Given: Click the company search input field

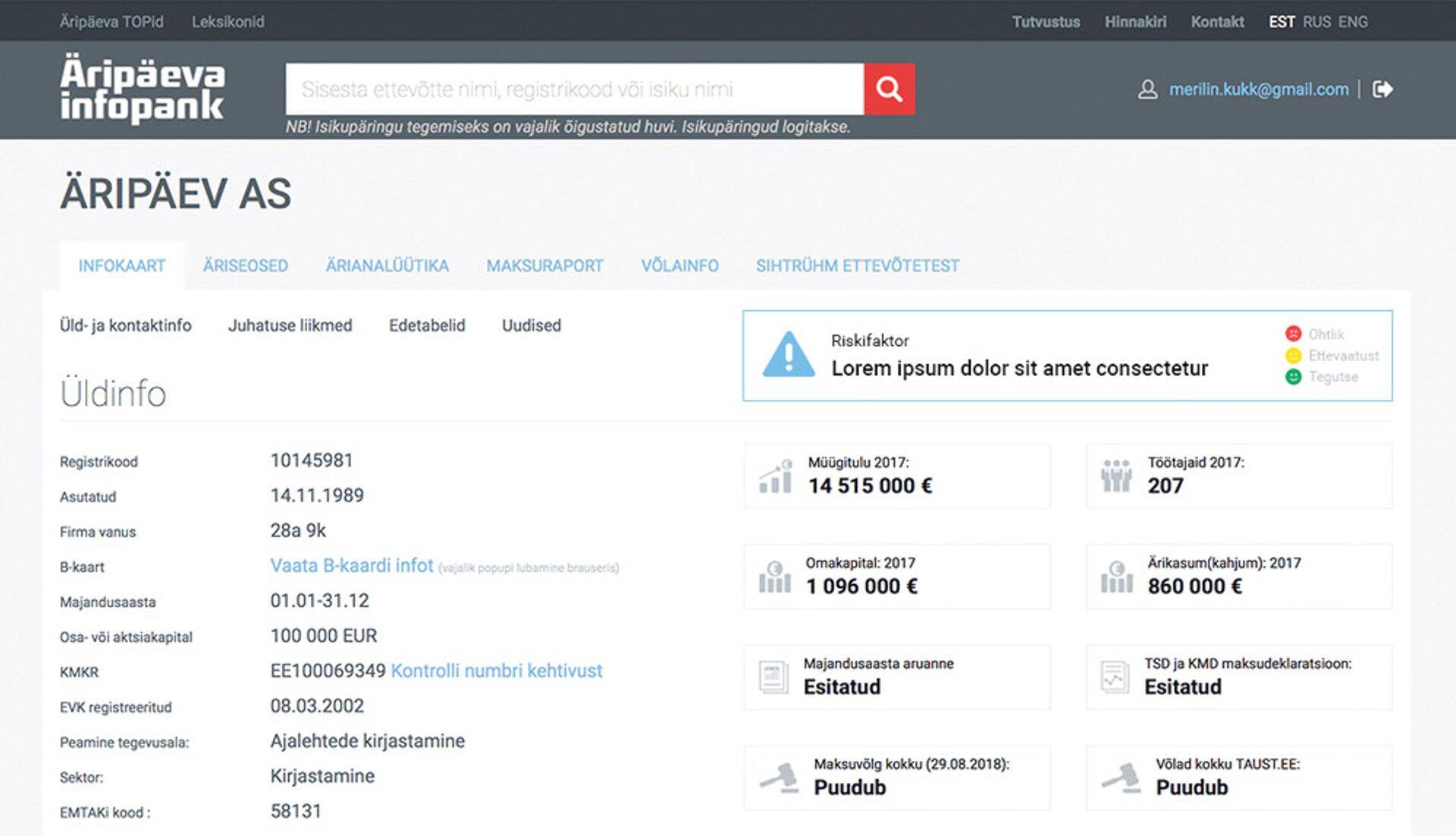Looking at the screenshot, I should (574, 90).
